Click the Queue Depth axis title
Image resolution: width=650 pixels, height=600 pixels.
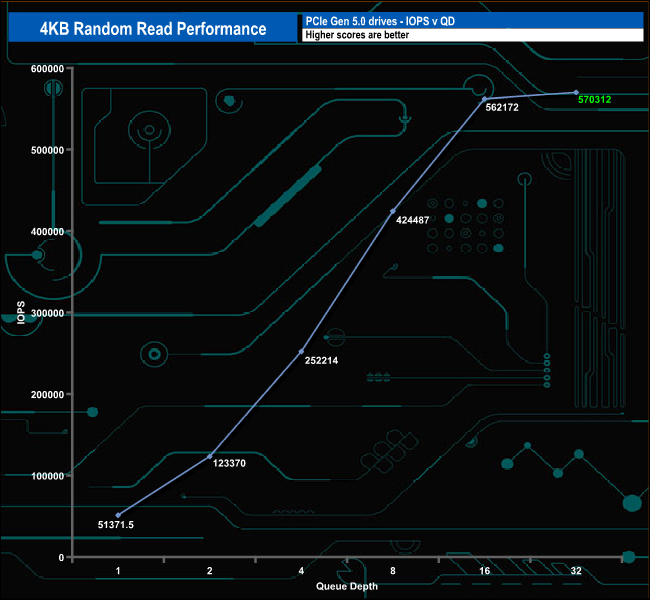[347, 586]
